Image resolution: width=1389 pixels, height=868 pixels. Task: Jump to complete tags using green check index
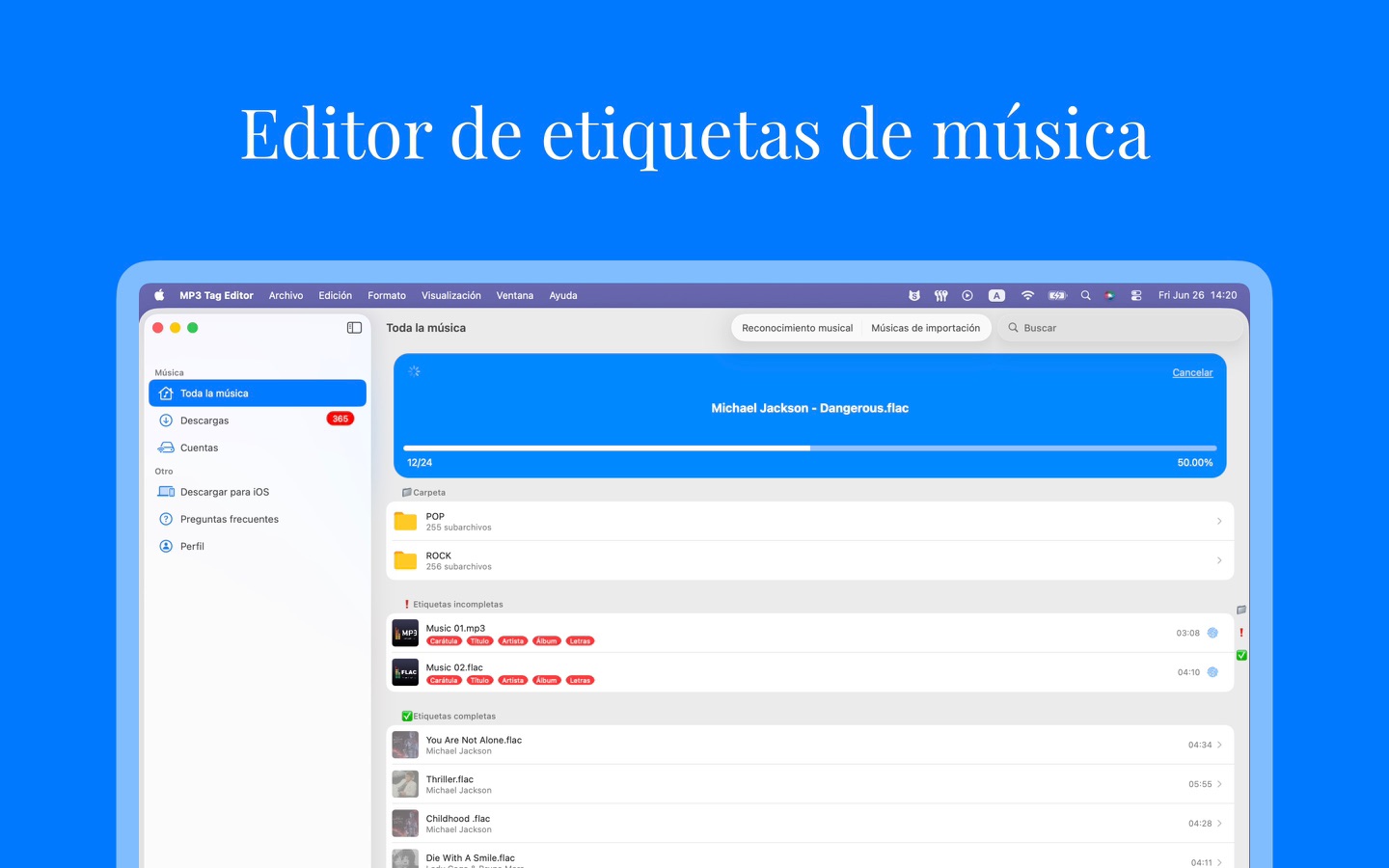coord(1241,655)
